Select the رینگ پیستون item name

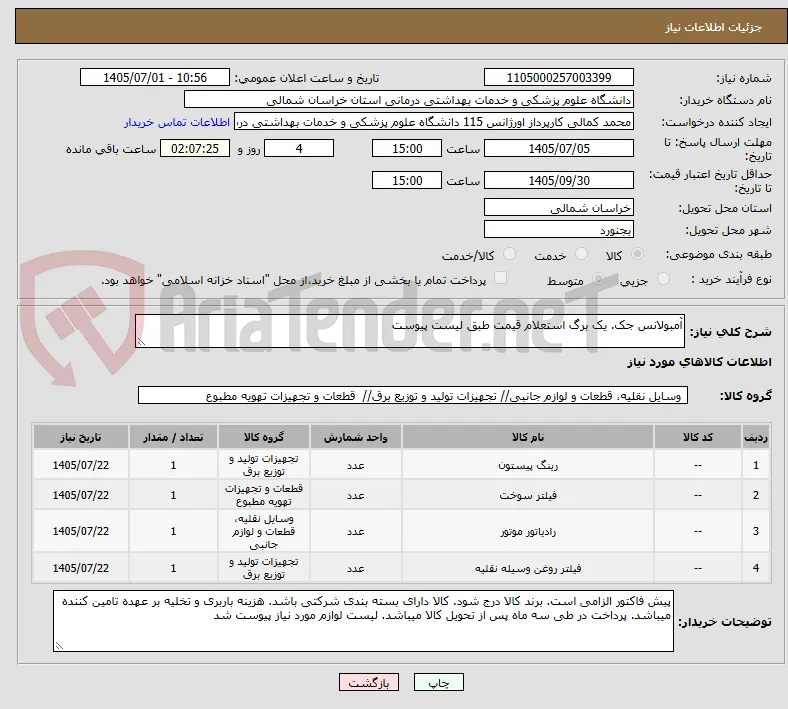[x=528, y=465]
